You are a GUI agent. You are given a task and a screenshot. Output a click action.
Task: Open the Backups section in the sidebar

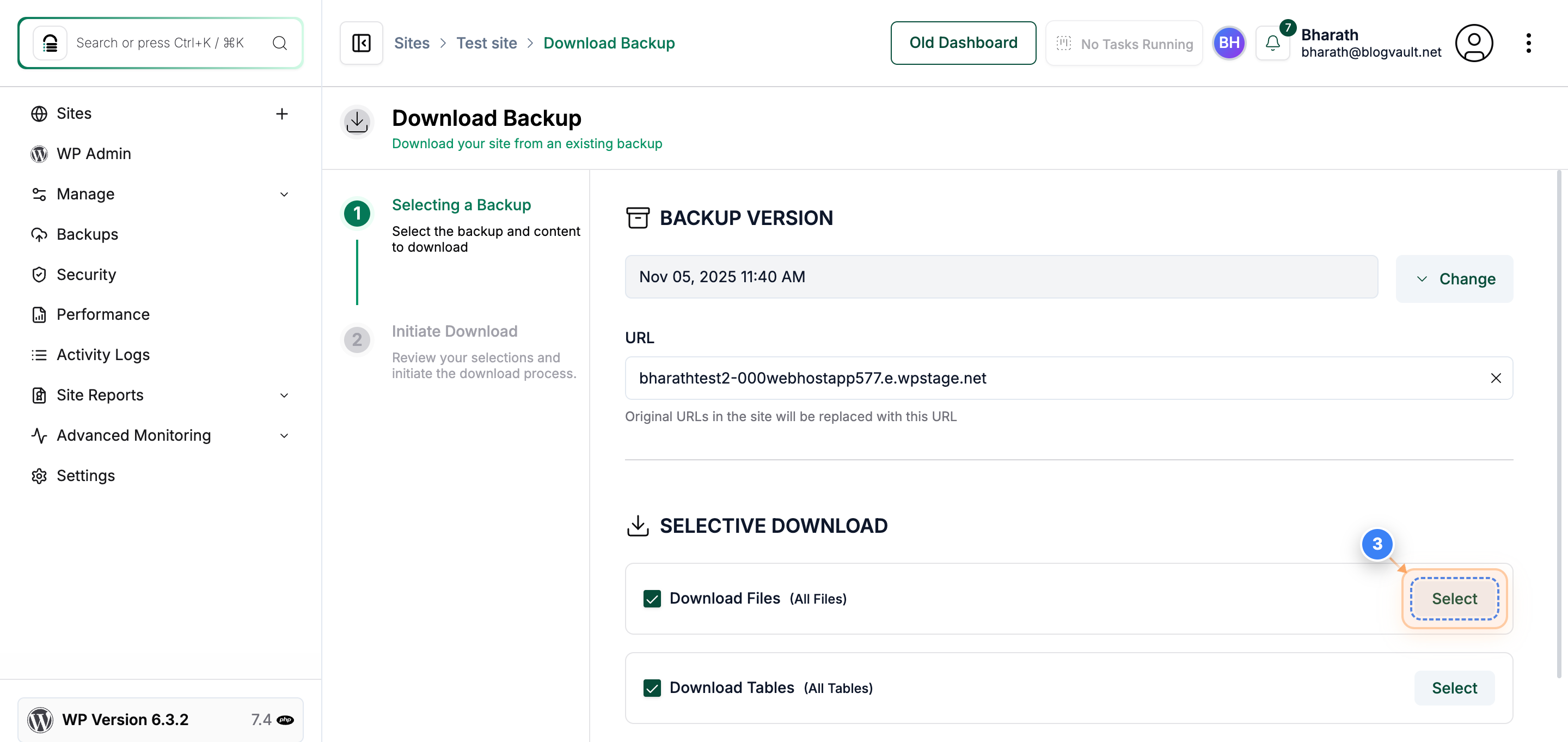tap(87, 234)
